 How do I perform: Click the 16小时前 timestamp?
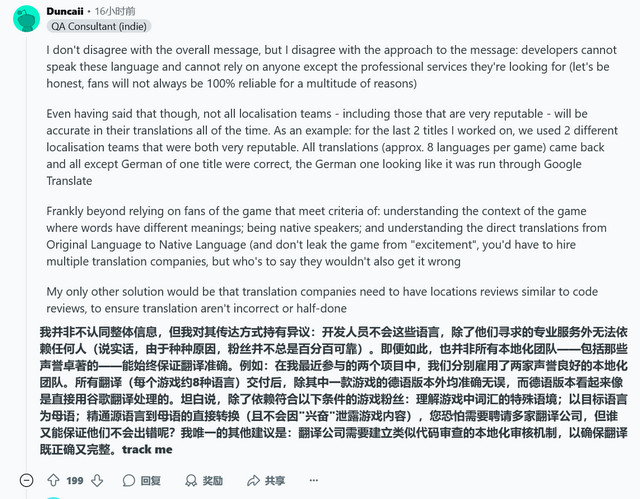115,11
